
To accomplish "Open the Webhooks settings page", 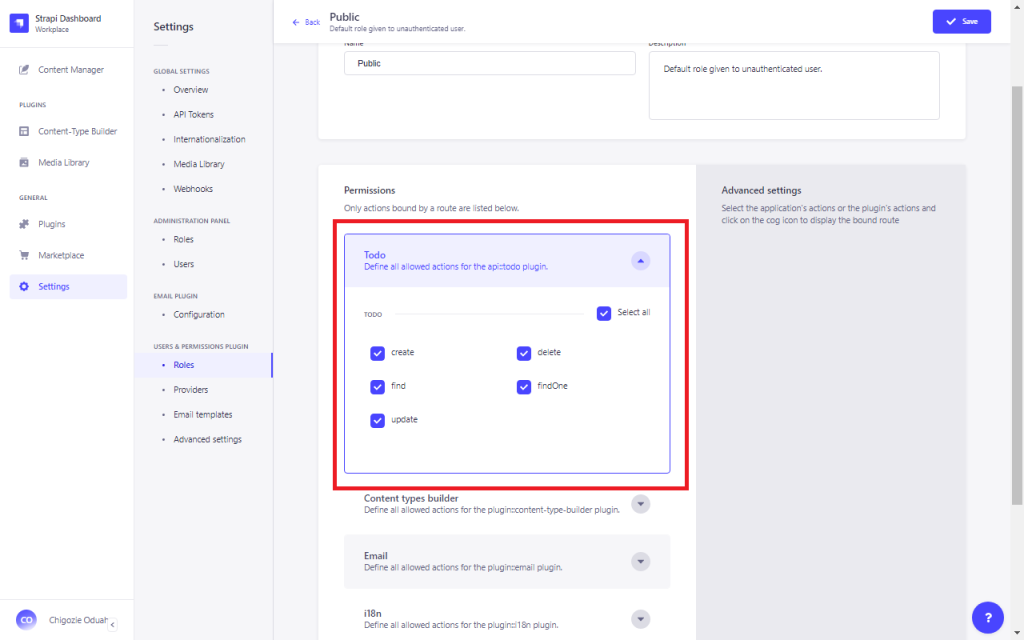I will pos(195,188).
